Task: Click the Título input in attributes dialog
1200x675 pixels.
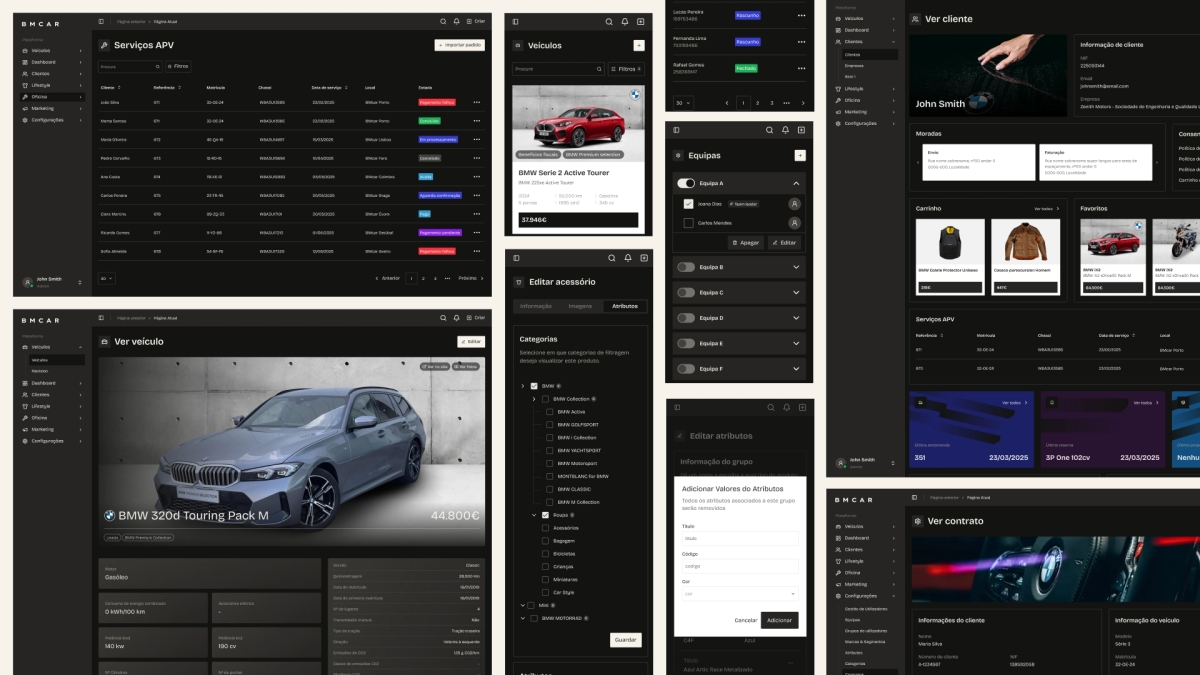Action: [739, 538]
